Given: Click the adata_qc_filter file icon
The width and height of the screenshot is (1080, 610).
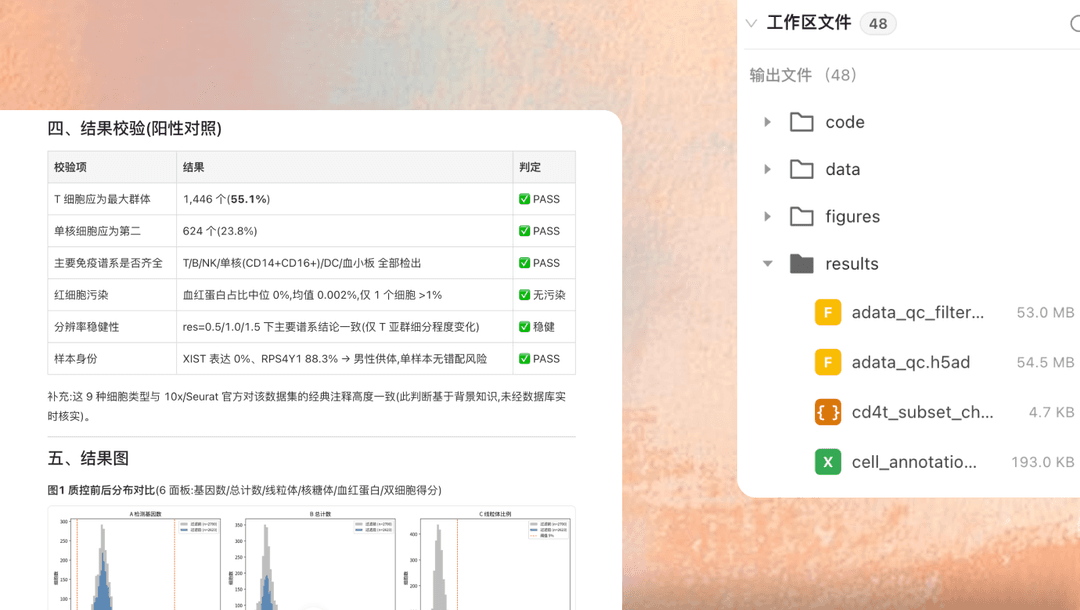Looking at the screenshot, I should pos(828,313).
